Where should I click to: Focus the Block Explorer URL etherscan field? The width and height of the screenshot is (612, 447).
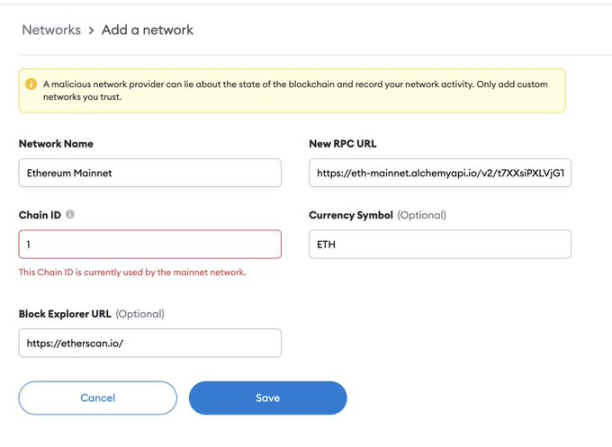tap(149, 343)
